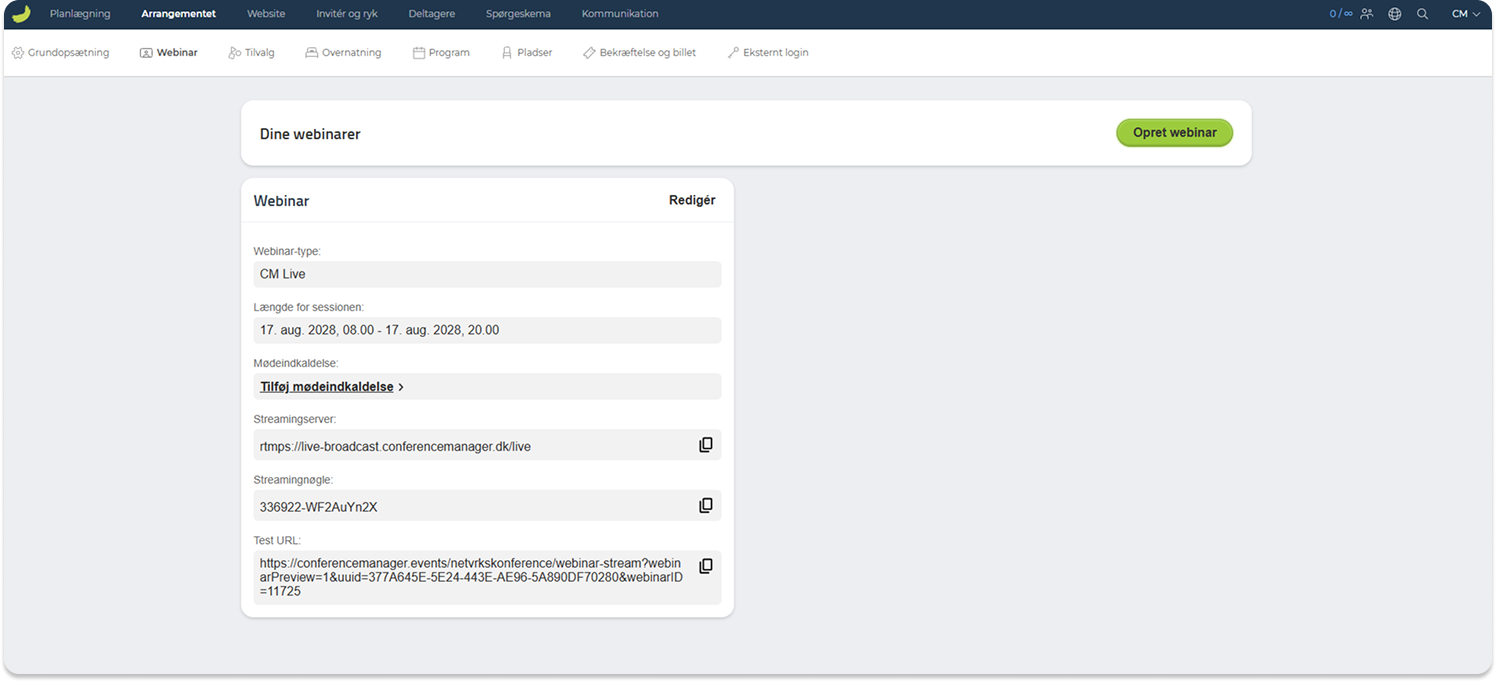Copy the Test URL
Viewport: 1496px width, 682px height.
coord(706,566)
